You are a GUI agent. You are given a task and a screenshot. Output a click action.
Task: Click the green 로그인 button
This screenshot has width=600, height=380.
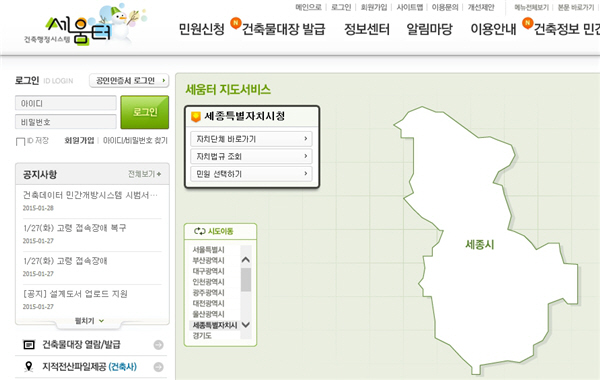[x=145, y=112]
